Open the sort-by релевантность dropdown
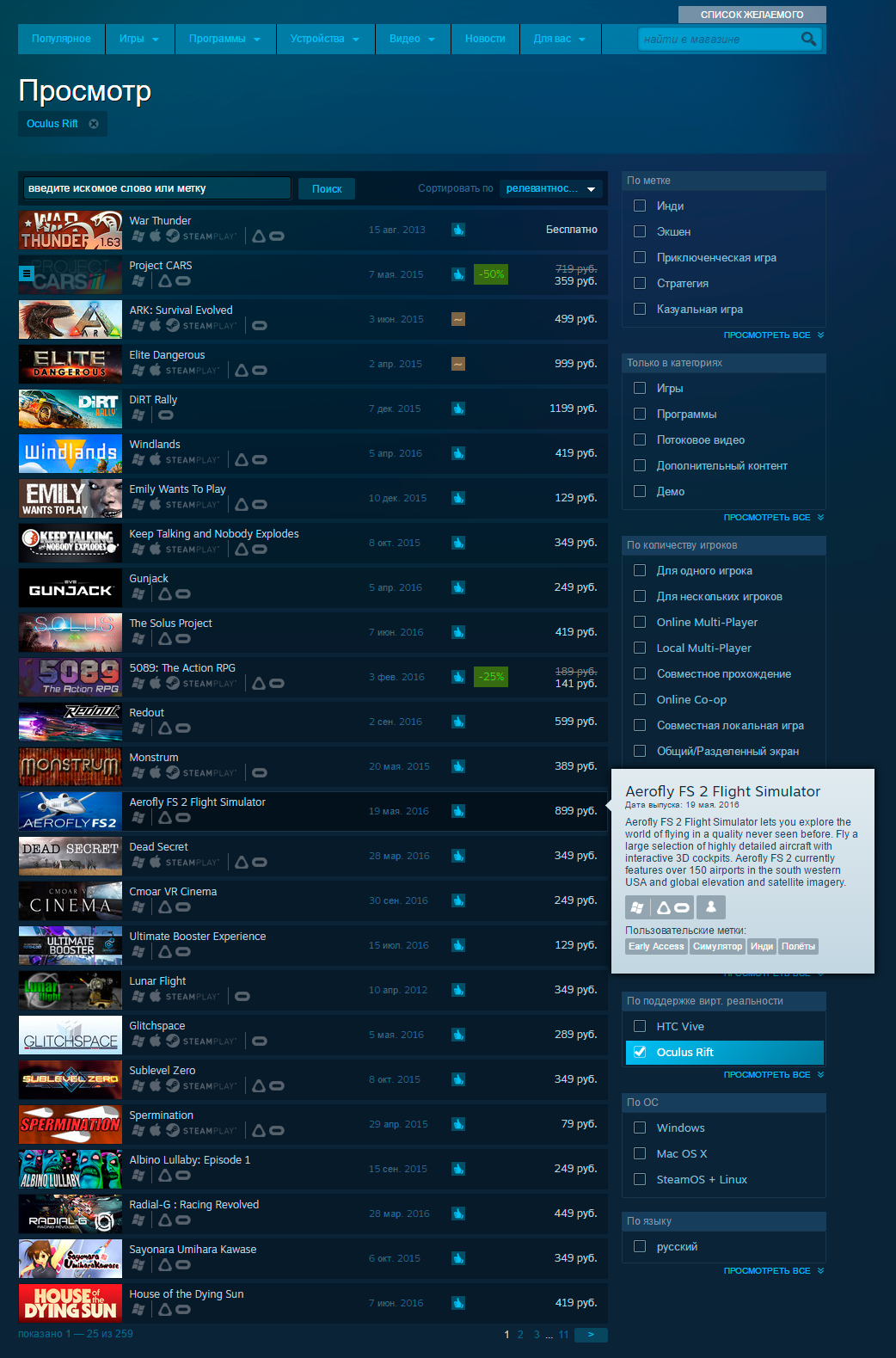 (x=551, y=188)
